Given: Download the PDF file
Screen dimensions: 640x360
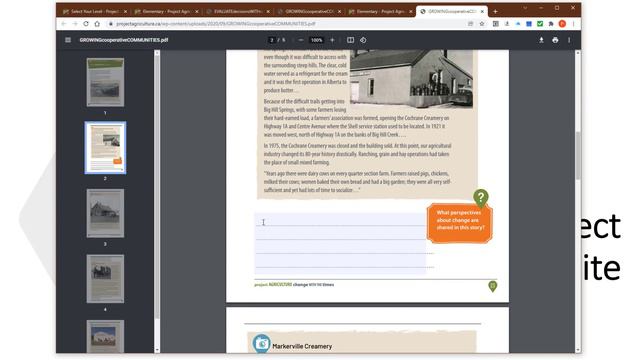Looking at the screenshot, I should 541,40.
